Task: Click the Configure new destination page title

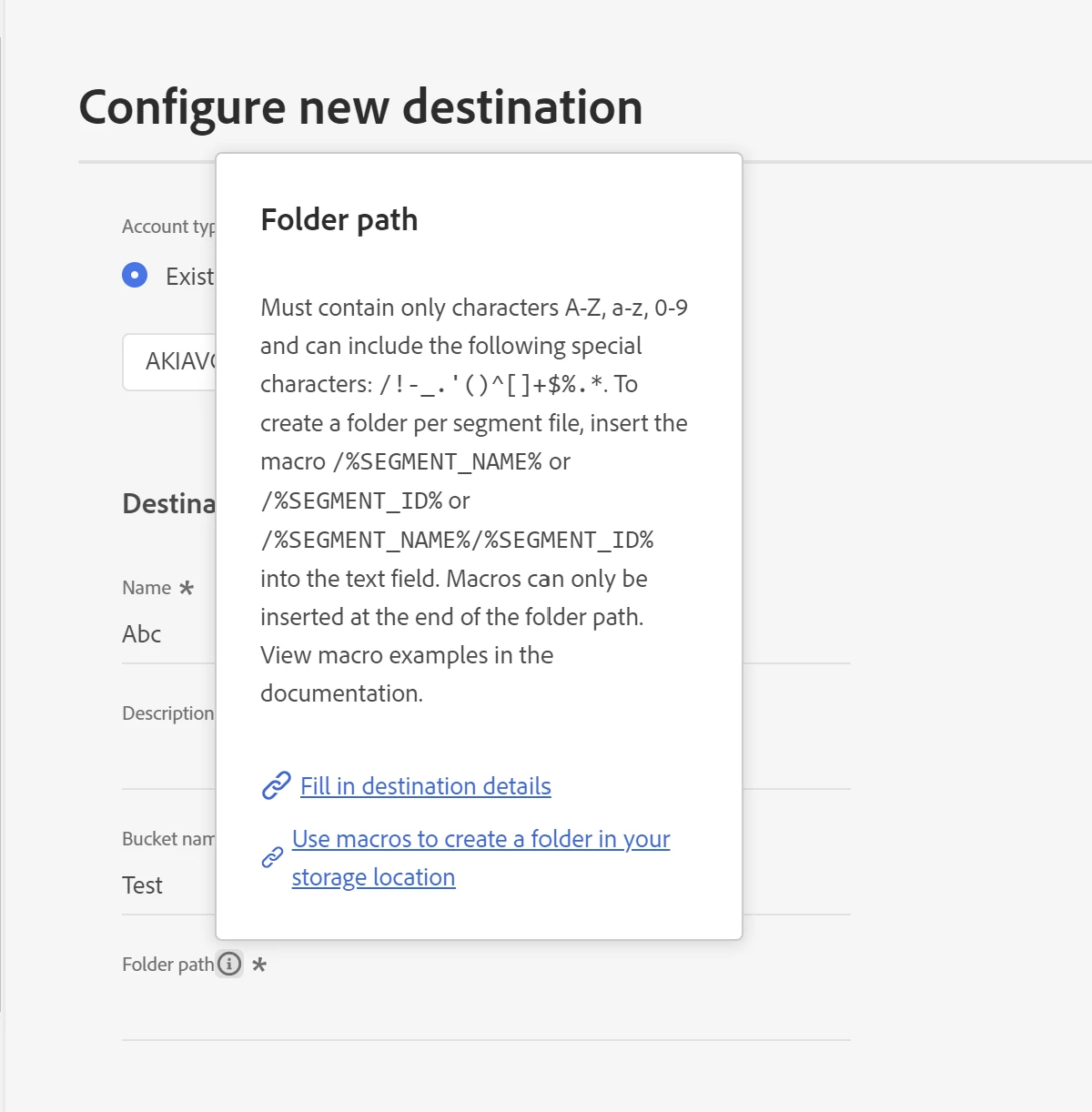Action: coord(360,107)
